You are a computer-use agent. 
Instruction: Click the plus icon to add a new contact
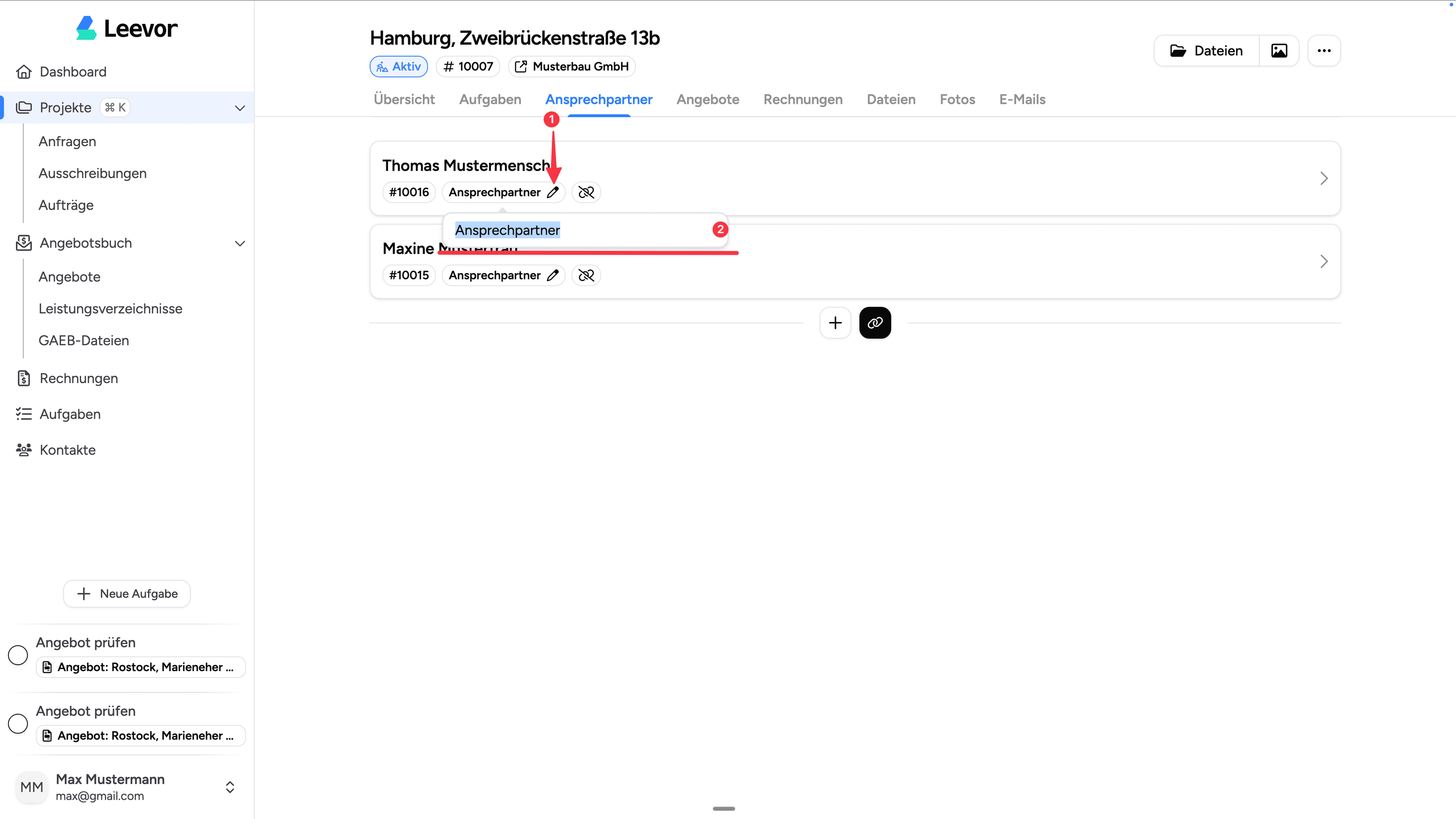pos(835,322)
